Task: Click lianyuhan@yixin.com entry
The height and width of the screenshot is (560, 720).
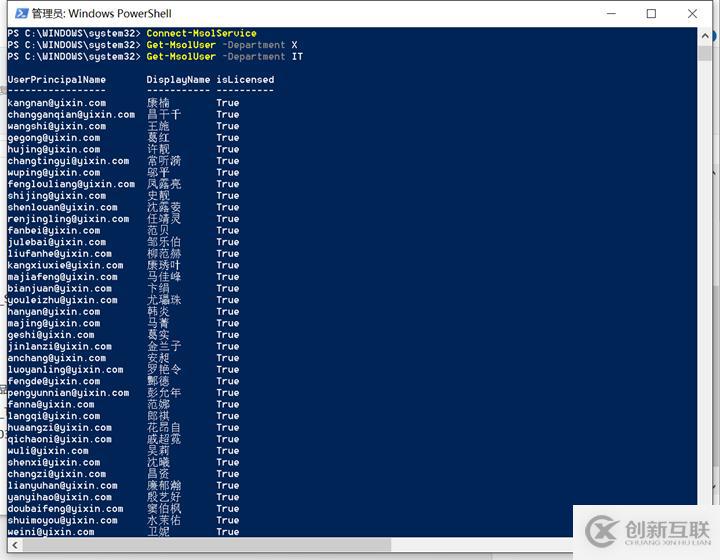Action: [x=62, y=486]
